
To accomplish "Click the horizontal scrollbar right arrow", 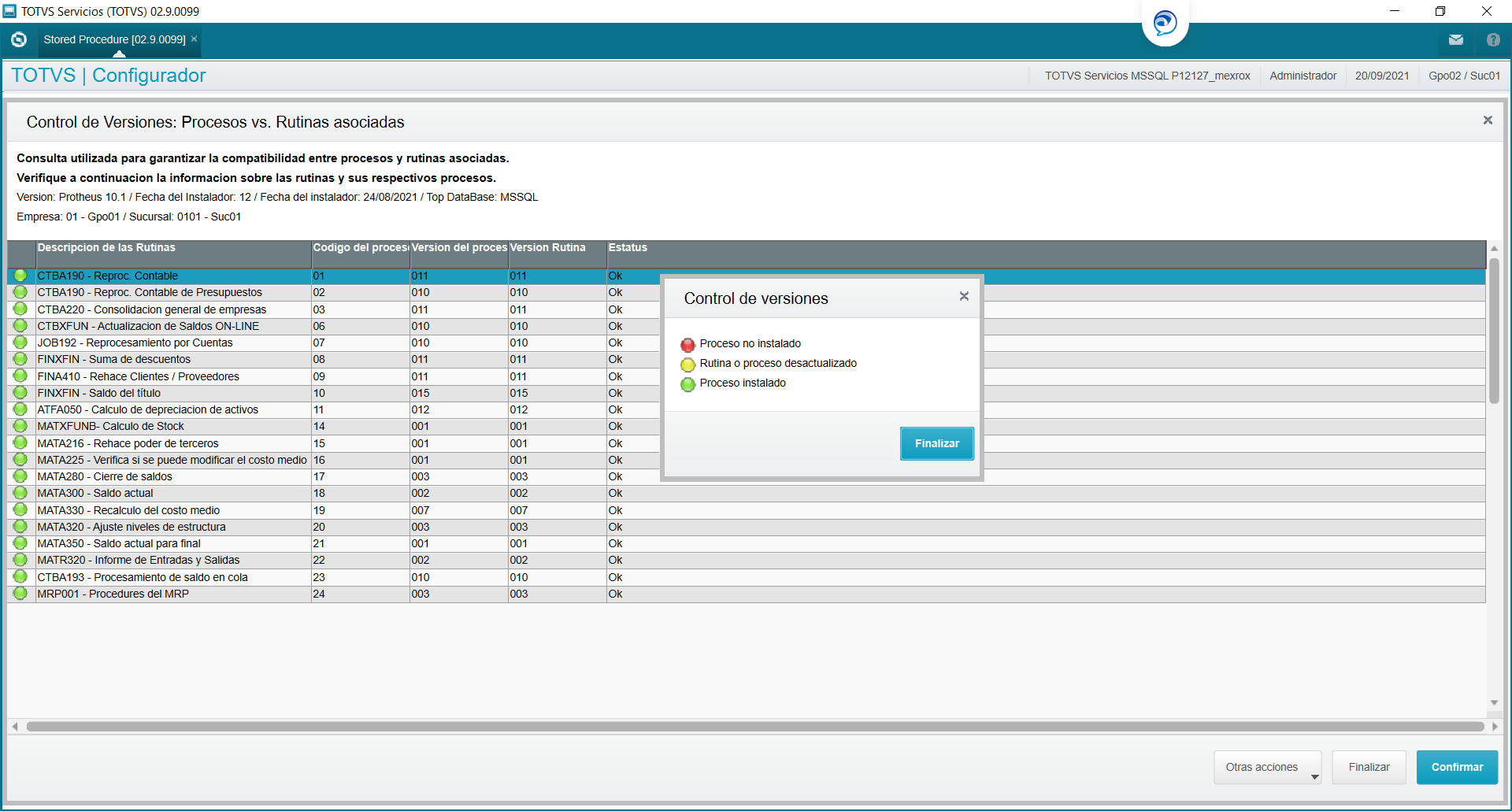I will pos(1495,726).
